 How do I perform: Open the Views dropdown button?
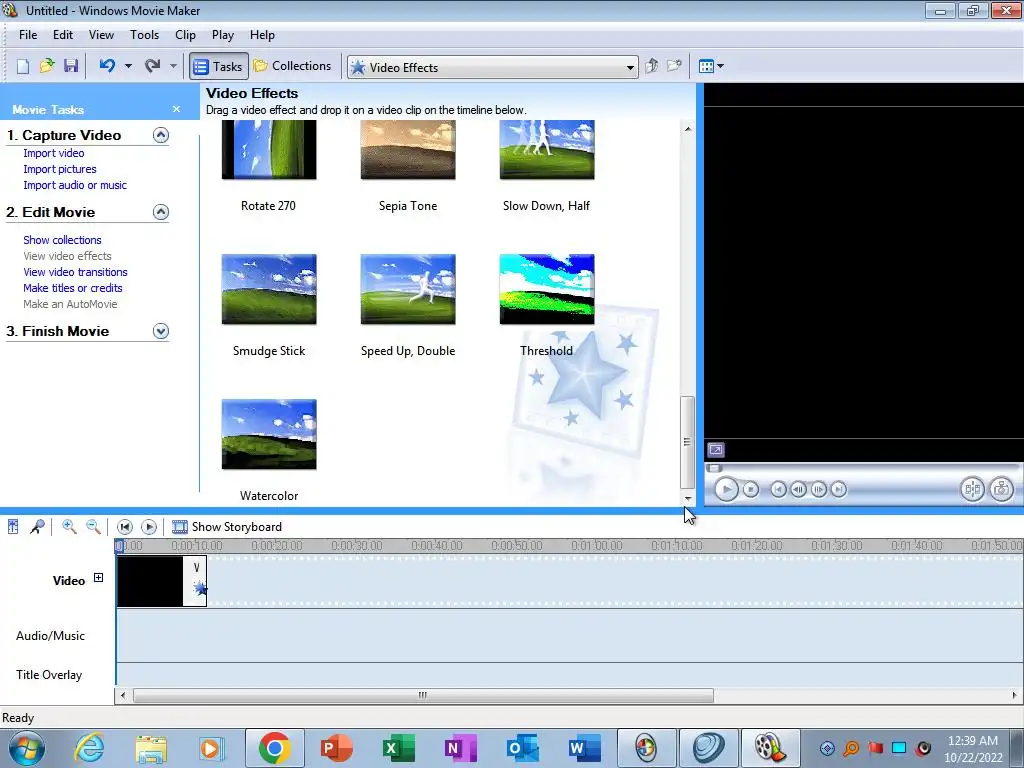[711, 66]
